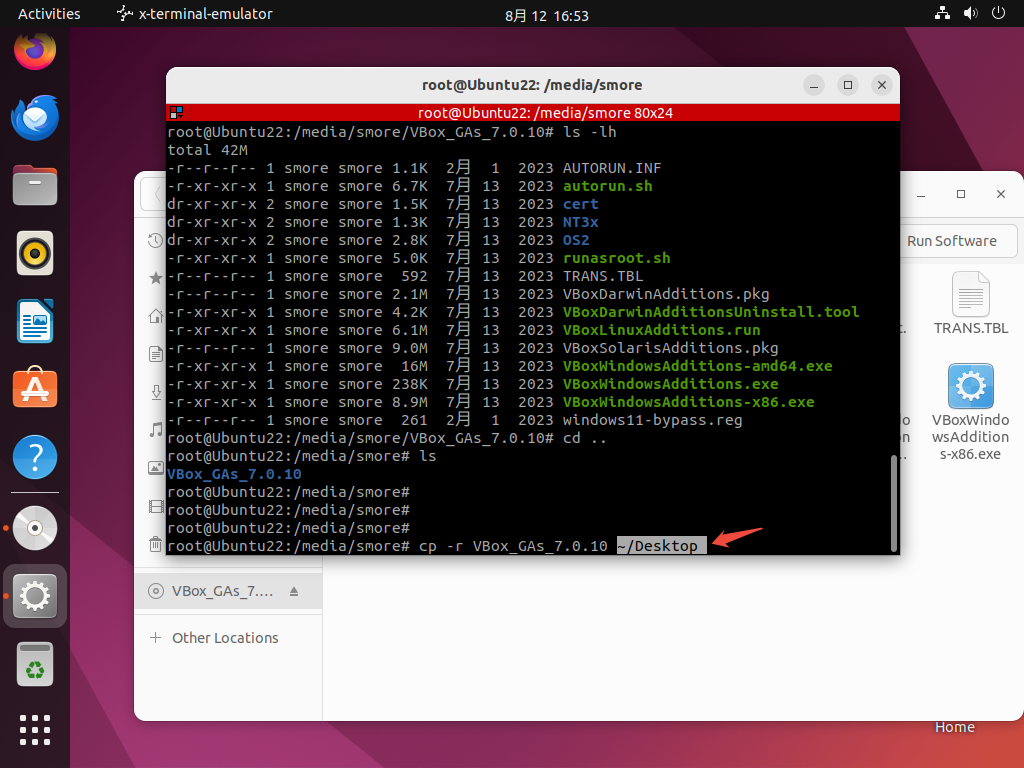Click TRANS.TBL in terminal listing
1024x768 pixels.
point(603,276)
